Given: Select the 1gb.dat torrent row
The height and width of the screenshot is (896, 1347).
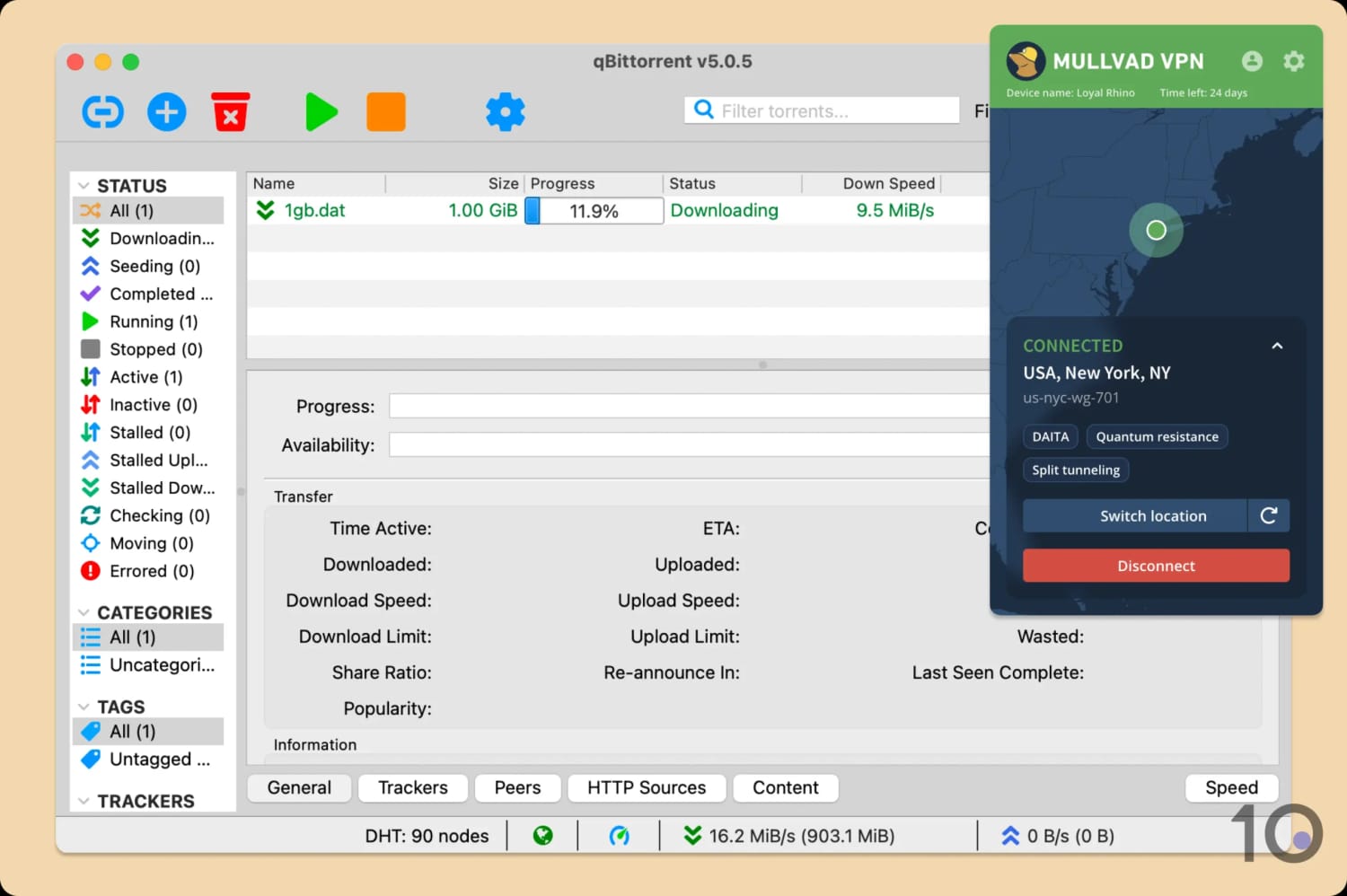Looking at the screenshot, I should point(618,211).
